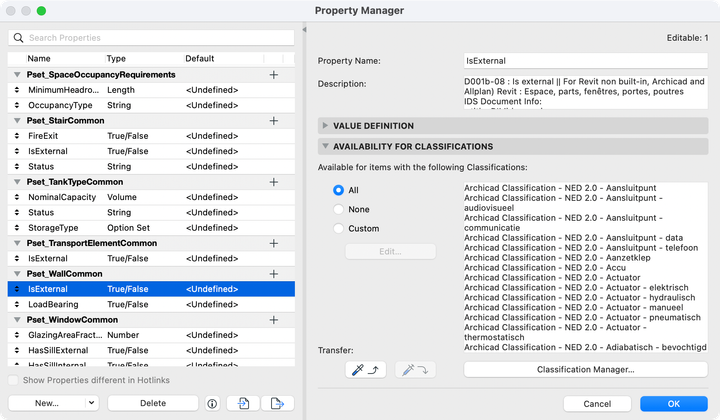Open the New button dropdown arrow
720x420 pixels.
coord(91,403)
